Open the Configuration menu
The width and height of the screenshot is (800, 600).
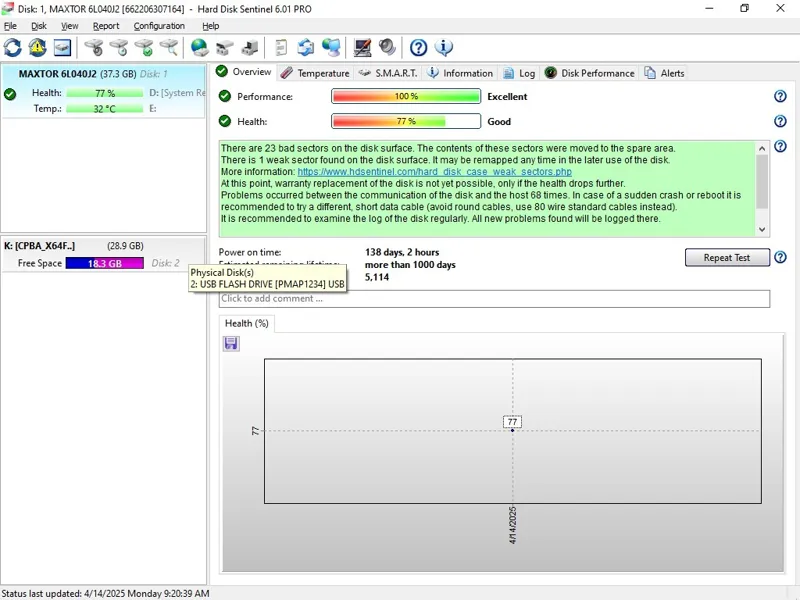pyautogui.click(x=159, y=26)
